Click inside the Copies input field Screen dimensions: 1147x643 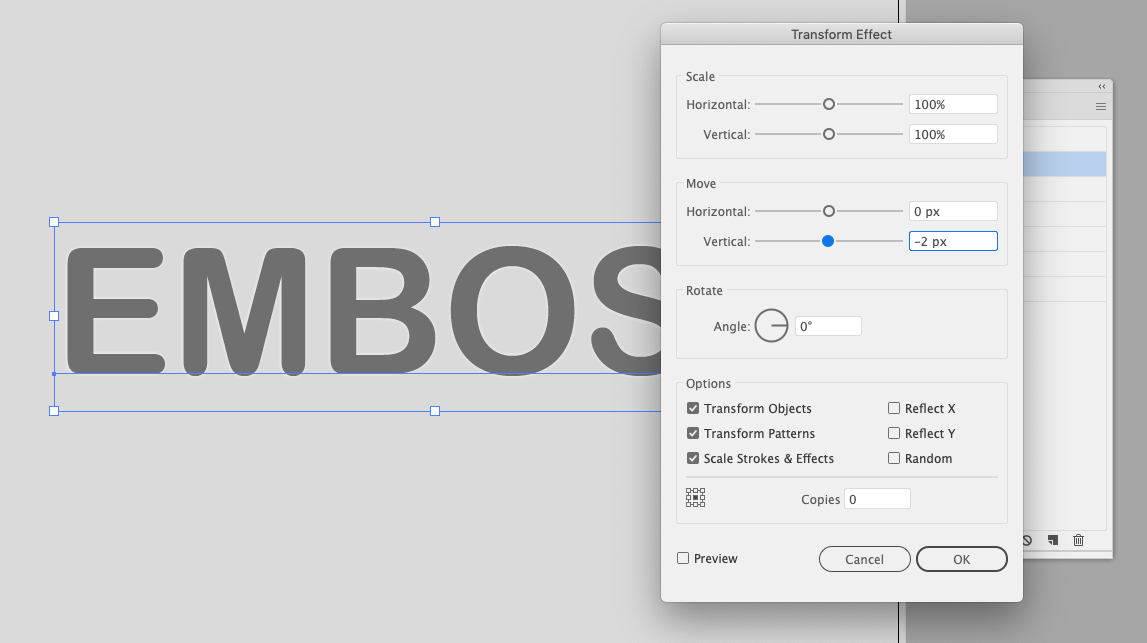click(x=876, y=498)
